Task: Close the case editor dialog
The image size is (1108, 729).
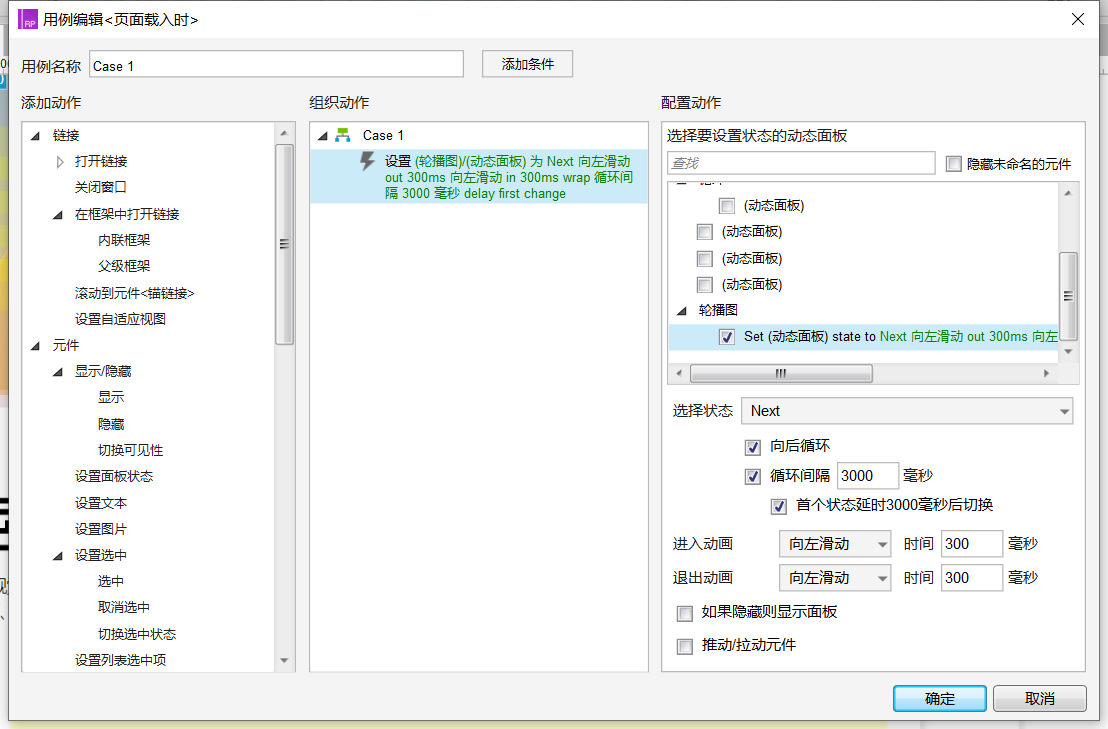Action: click(1078, 19)
